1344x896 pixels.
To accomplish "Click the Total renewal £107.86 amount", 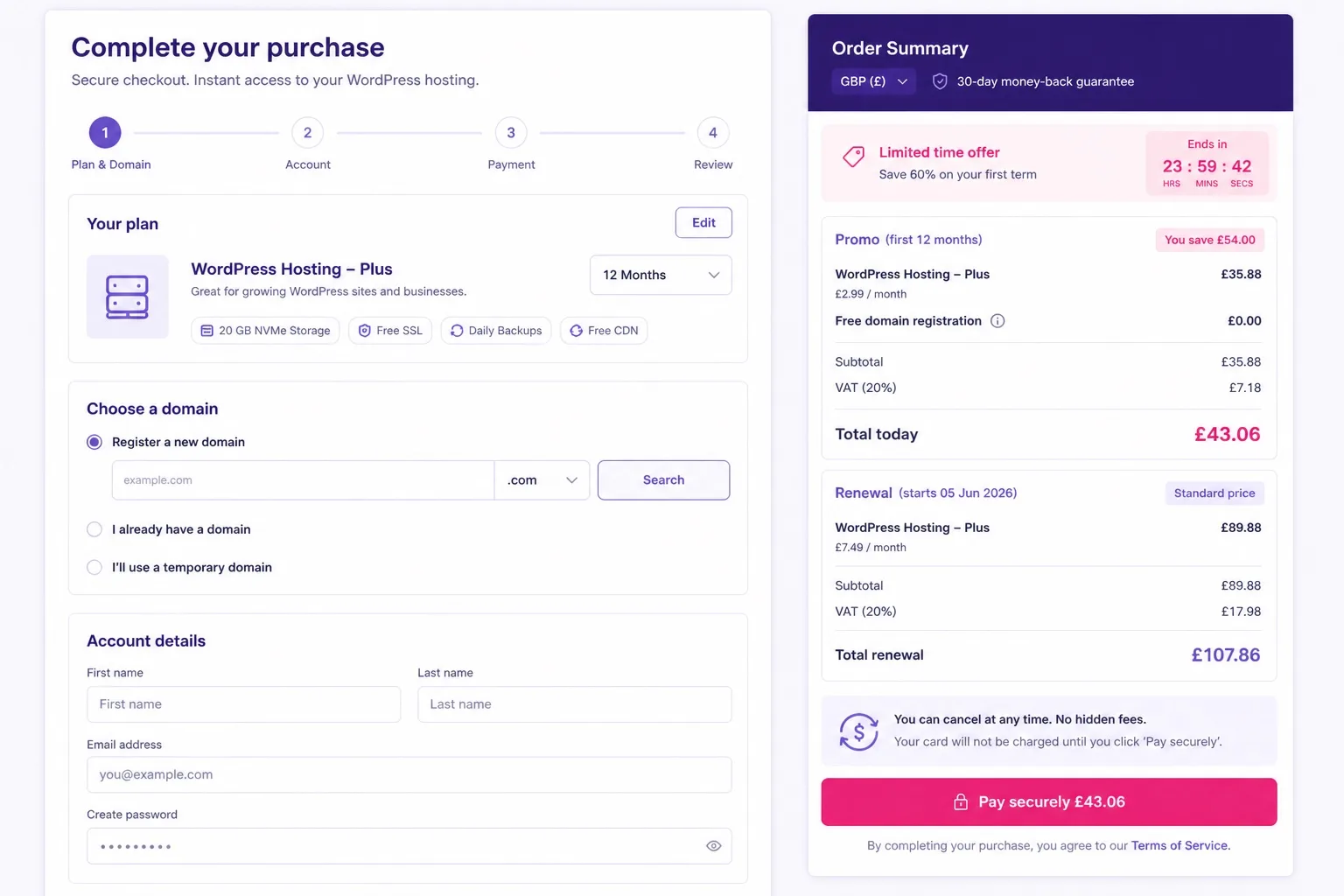I will (1225, 655).
